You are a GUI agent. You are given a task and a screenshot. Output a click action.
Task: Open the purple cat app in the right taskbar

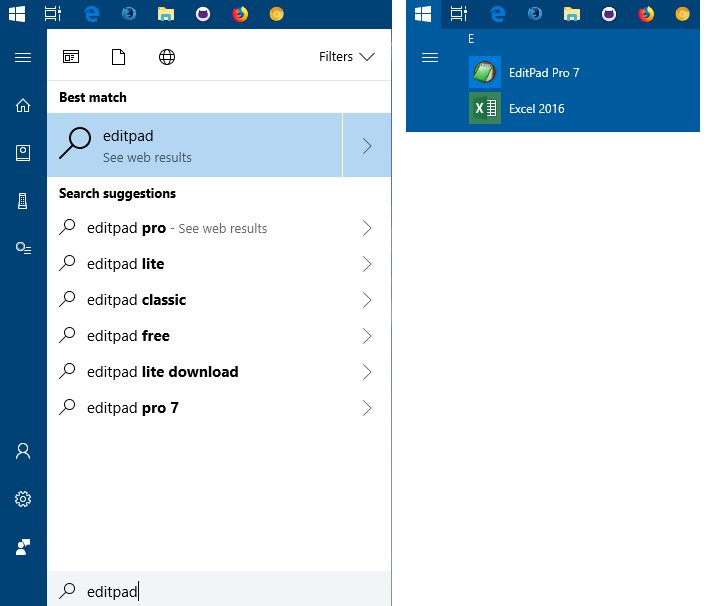[x=609, y=14]
